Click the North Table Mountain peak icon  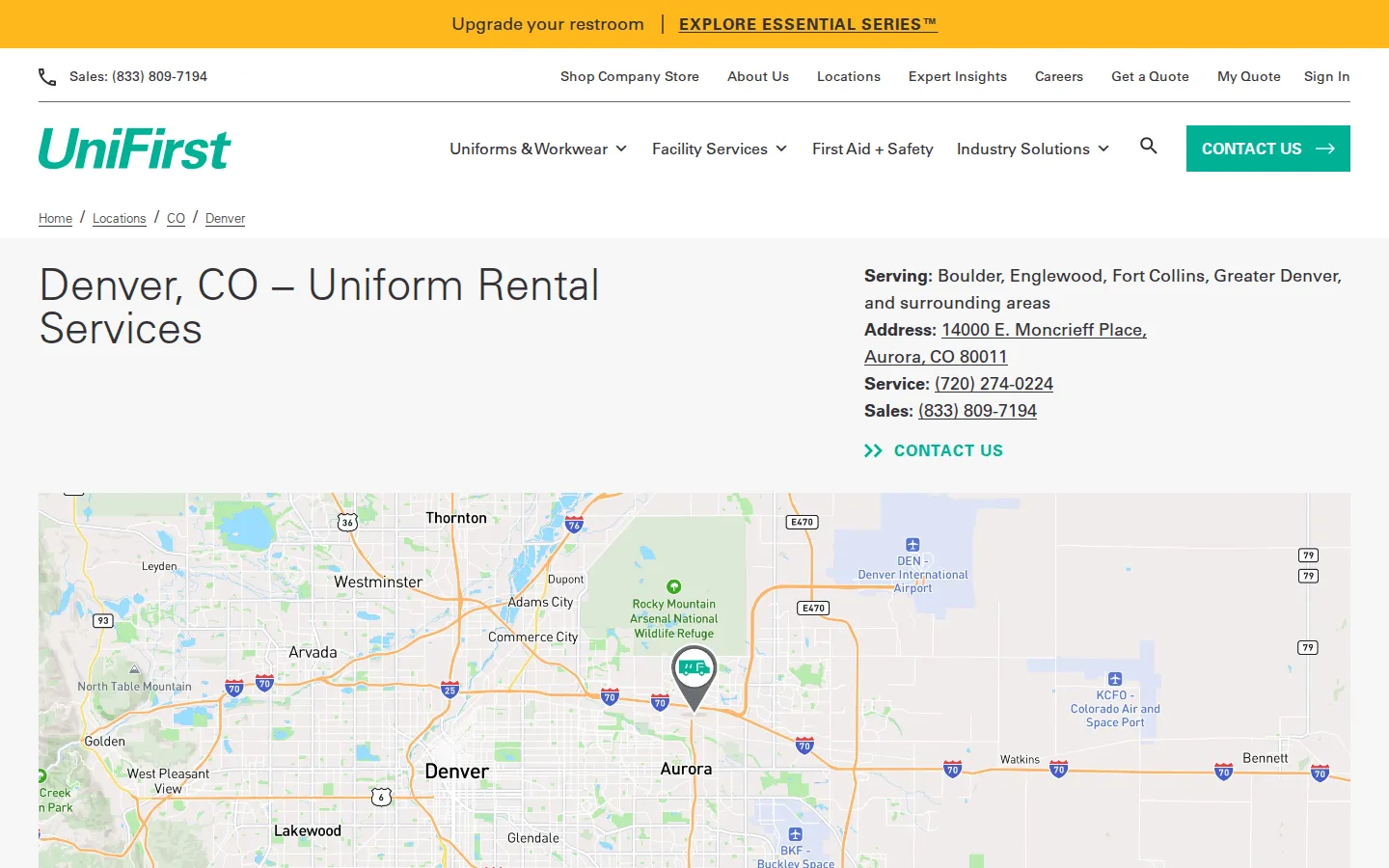pyautogui.click(x=134, y=669)
